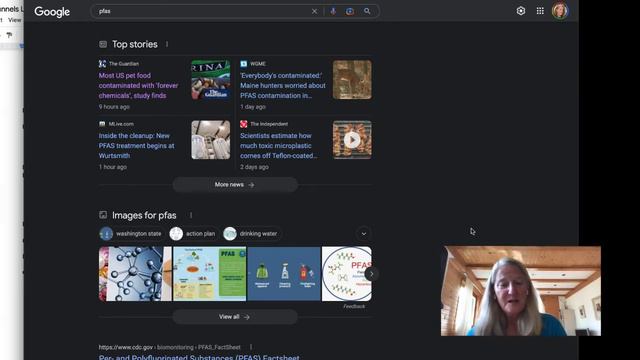
Task: Select the drinking water image chip
Action: point(251,234)
